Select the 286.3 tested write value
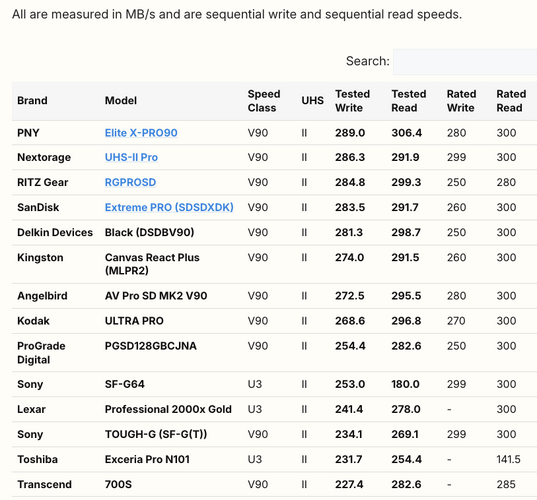The width and height of the screenshot is (537, 500). [x=350, y=157]
